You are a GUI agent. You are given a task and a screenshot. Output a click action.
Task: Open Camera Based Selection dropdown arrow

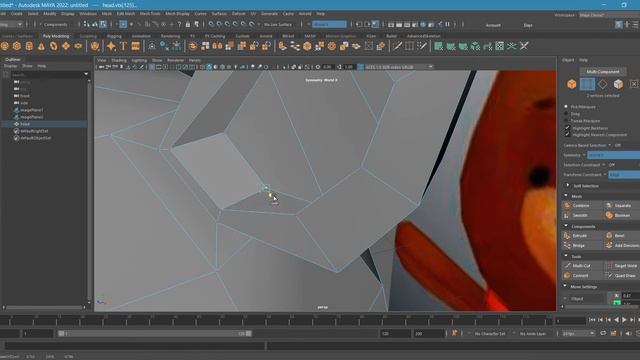pyautogui.click(x=610, y=145)
